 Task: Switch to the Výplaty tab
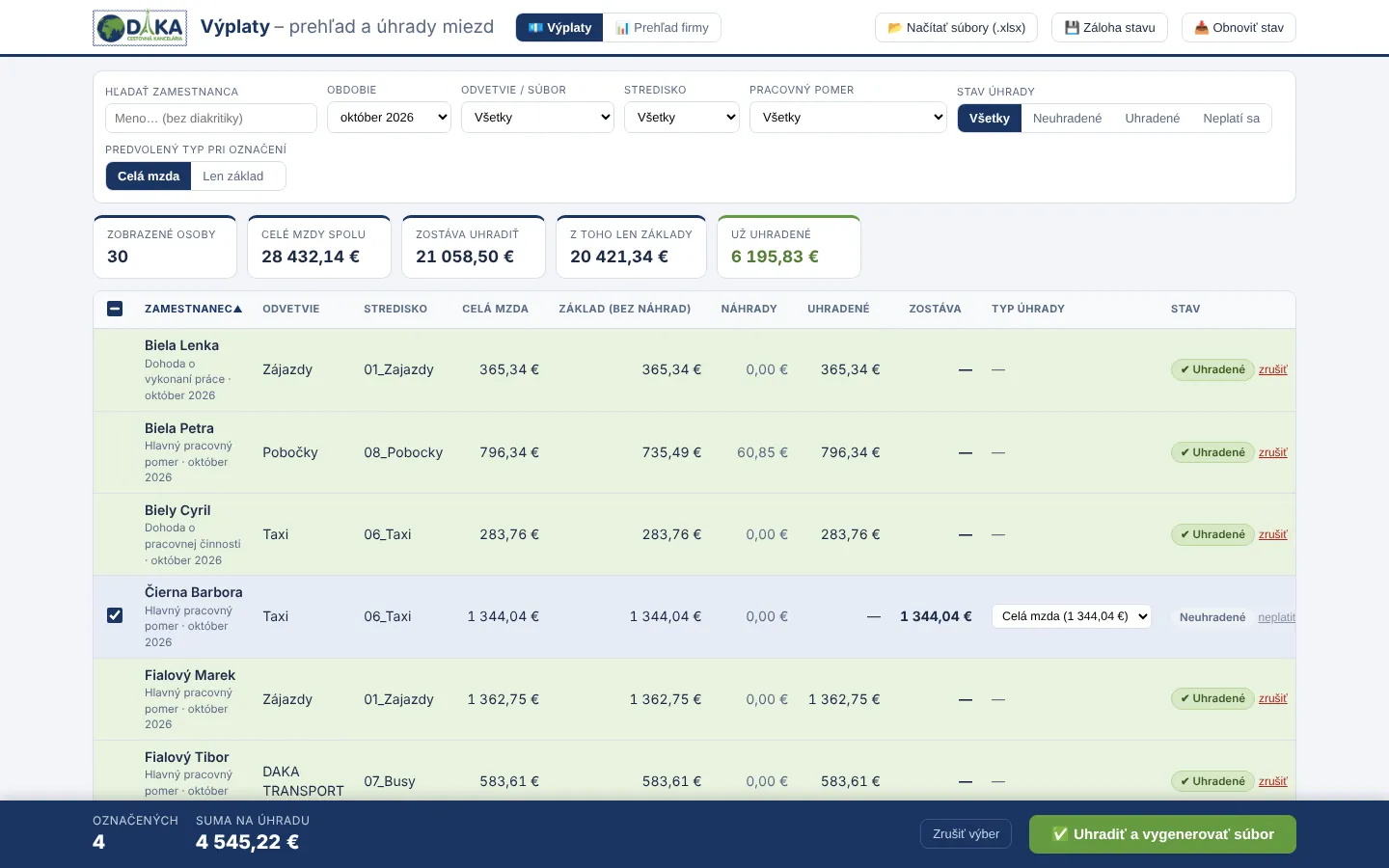point(559,28)
